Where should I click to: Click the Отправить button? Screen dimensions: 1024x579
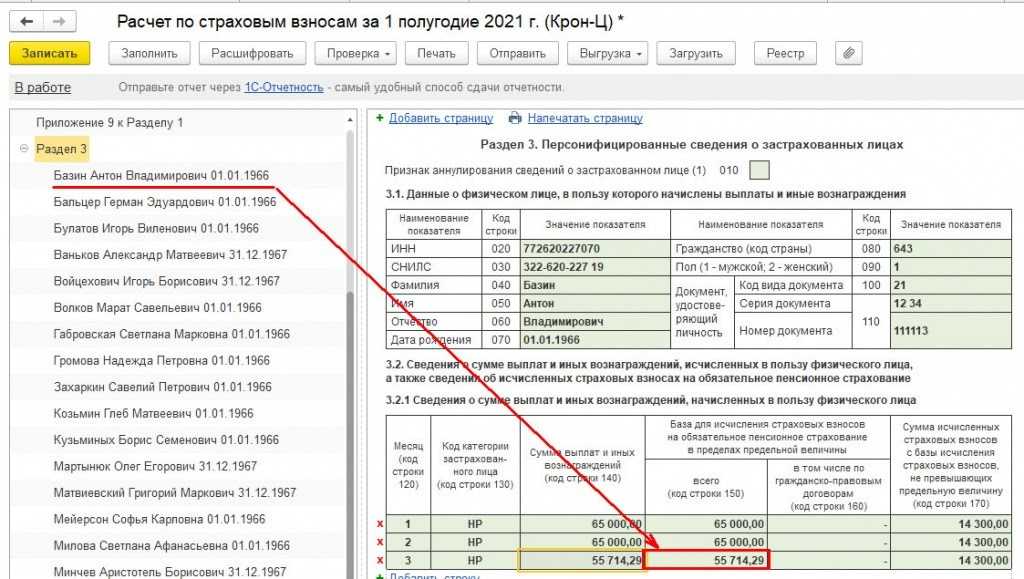pos(517,54)
